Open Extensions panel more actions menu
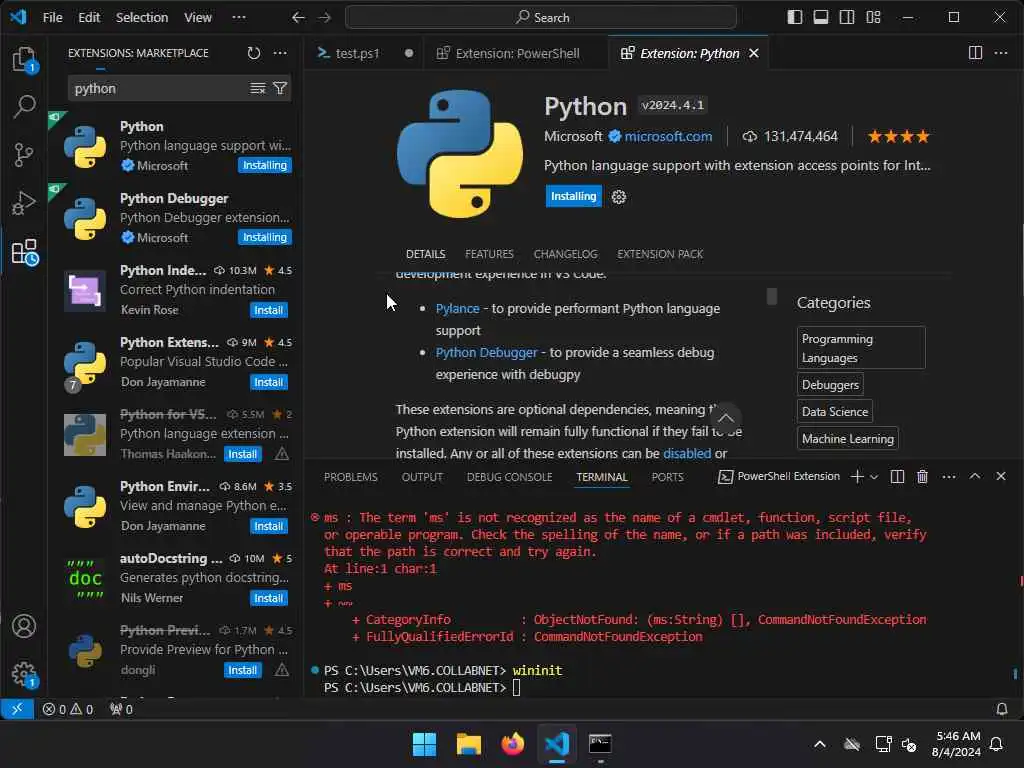 click(x=280, y=53)
